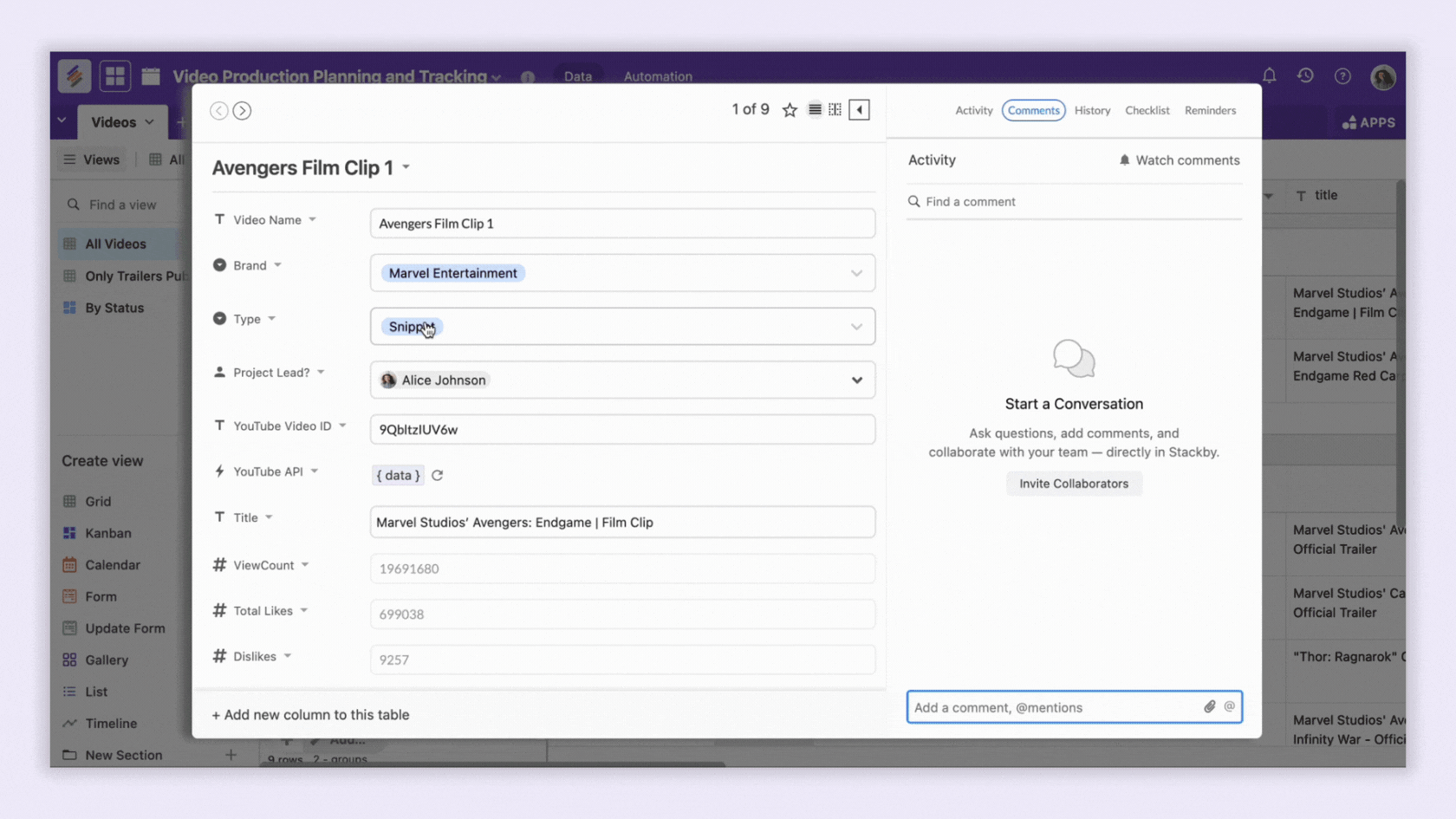The image size is (1456, 819).
Task: Click the Marvel Entertainment brand tag
Action: coord(452,273)
